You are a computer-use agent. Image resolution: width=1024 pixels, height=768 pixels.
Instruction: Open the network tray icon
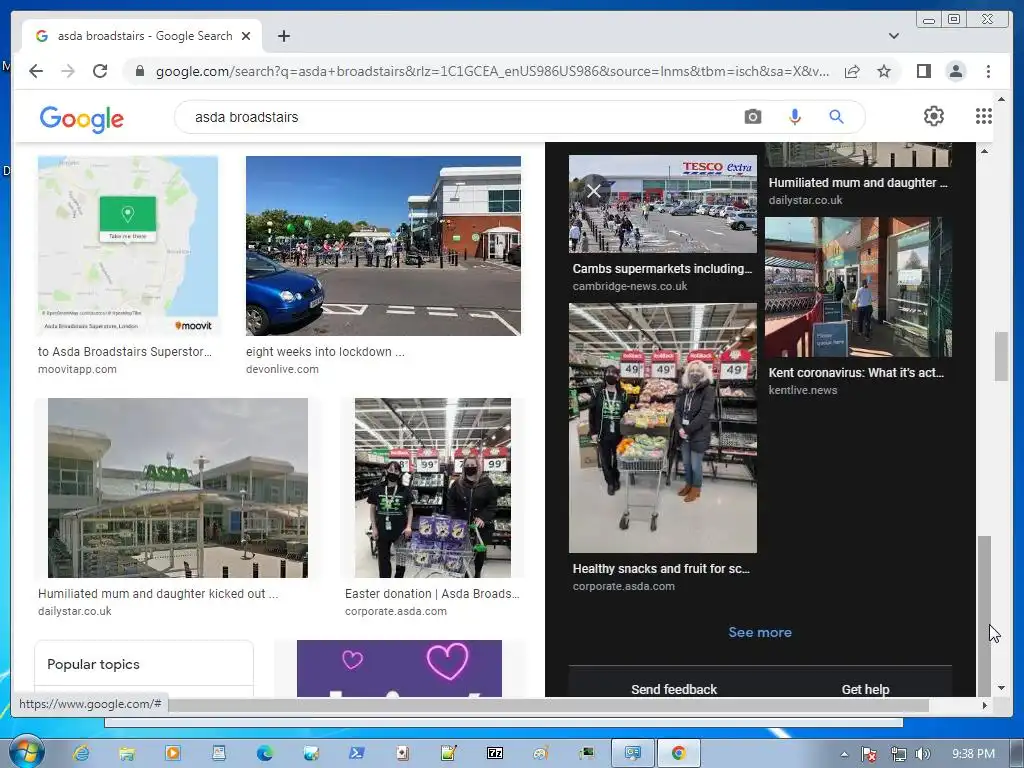pos(899,754)
